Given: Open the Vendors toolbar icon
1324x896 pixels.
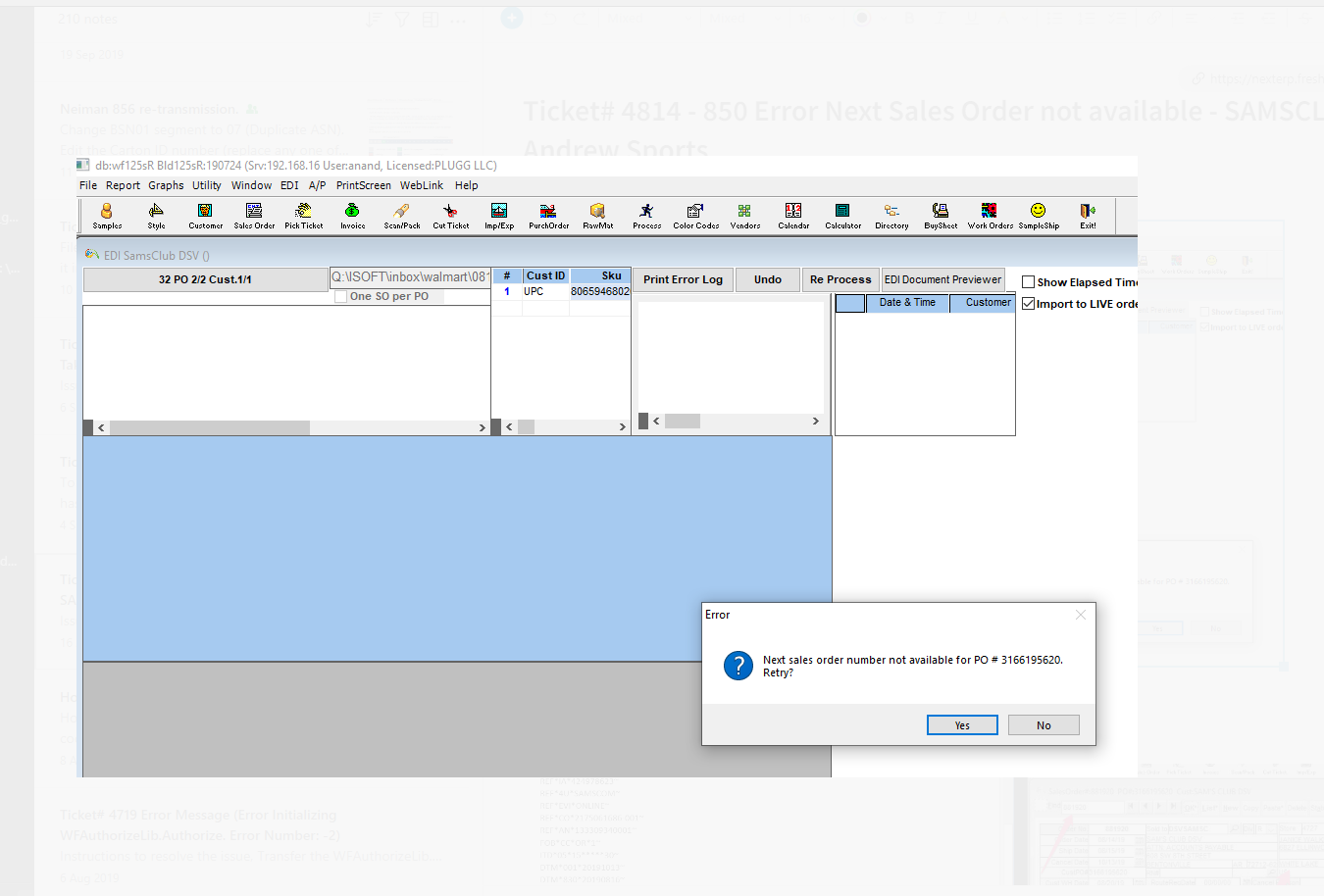Looking at the screenshot, I should pos(744,216).
